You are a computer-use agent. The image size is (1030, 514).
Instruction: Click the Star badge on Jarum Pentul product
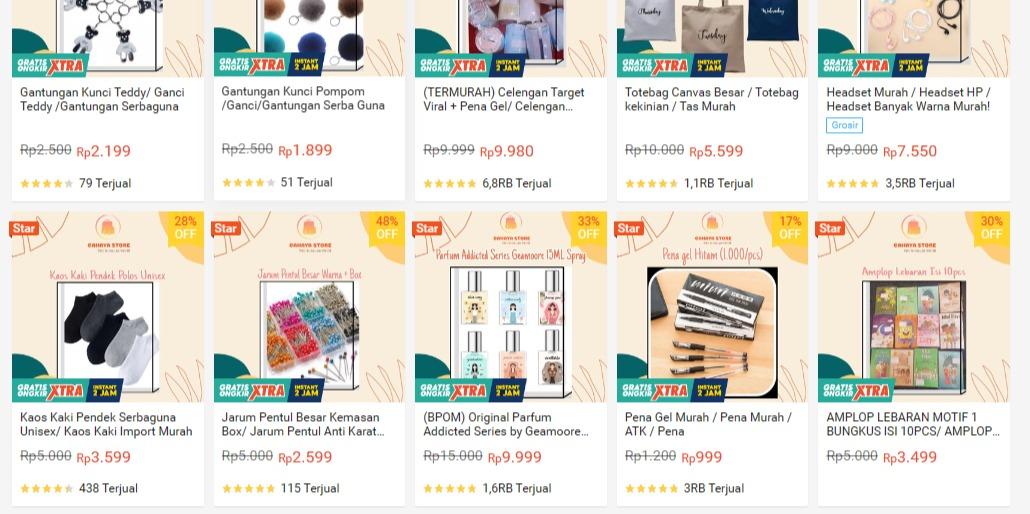[x=225, y=228]
